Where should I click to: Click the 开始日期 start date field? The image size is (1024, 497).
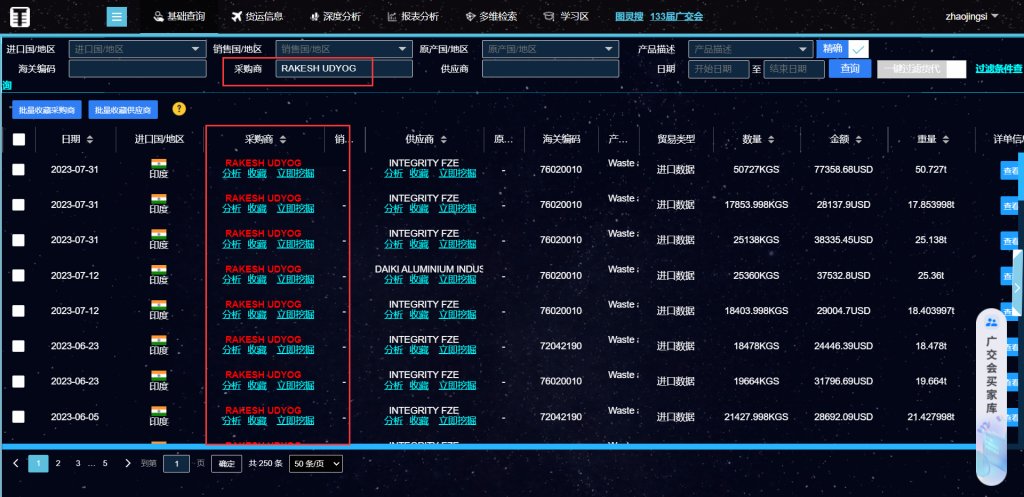(x=718, y=69)
